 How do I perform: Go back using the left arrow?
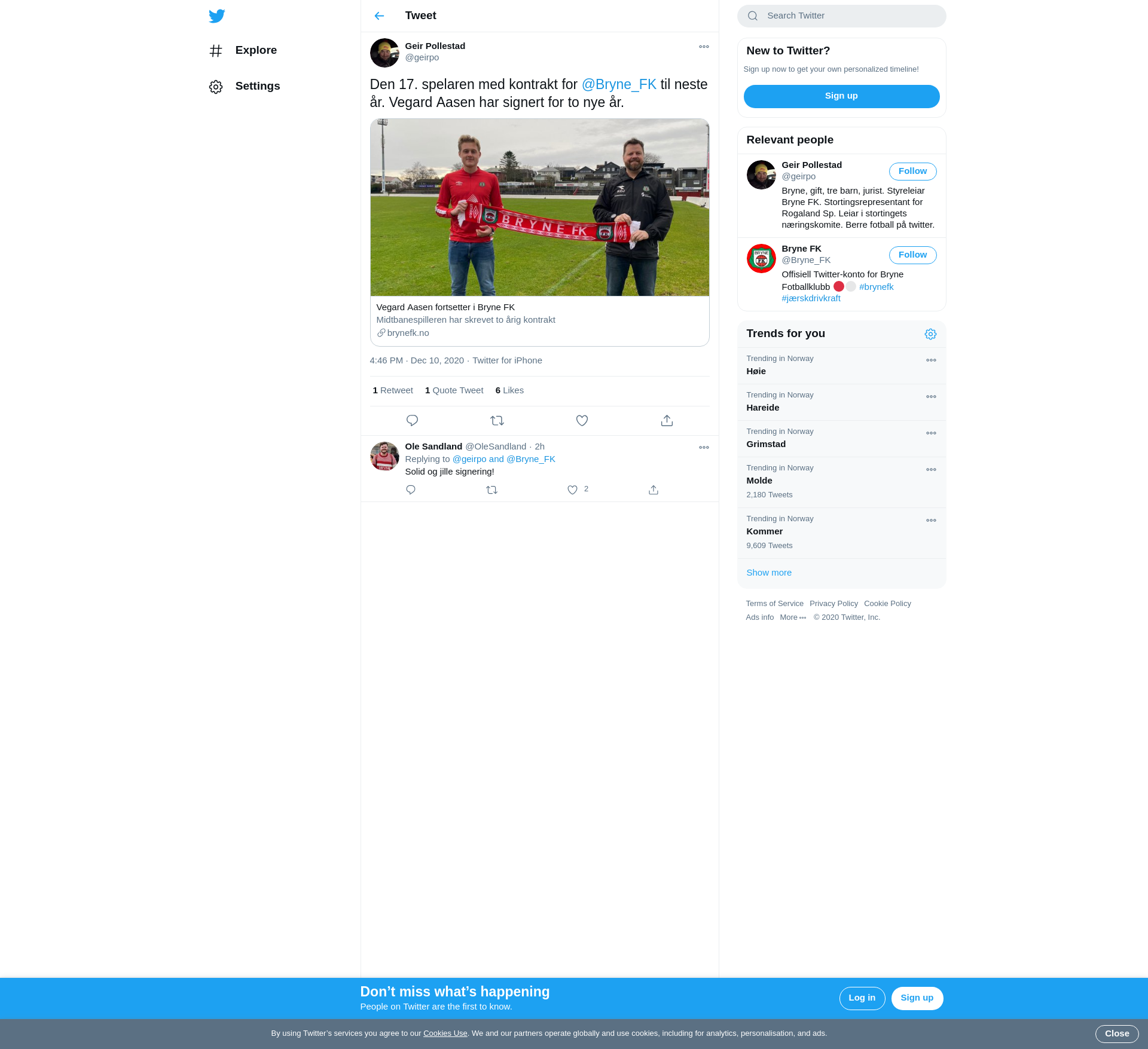tap(379, 16)
